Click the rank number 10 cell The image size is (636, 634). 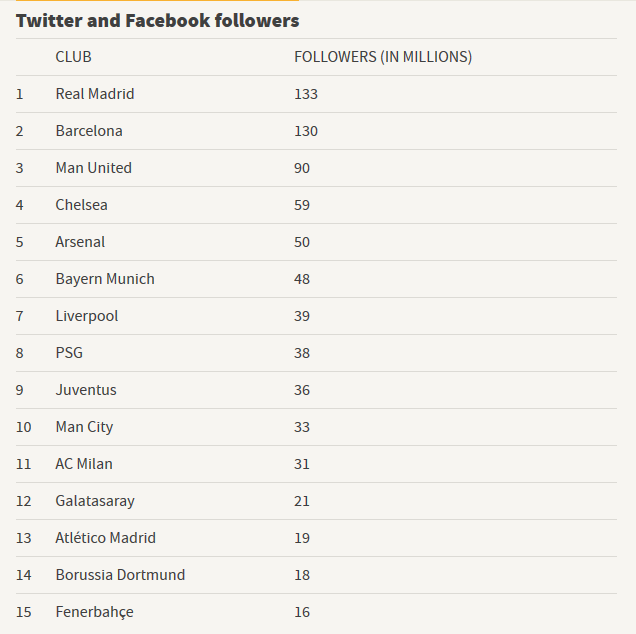tap(23, 427)
